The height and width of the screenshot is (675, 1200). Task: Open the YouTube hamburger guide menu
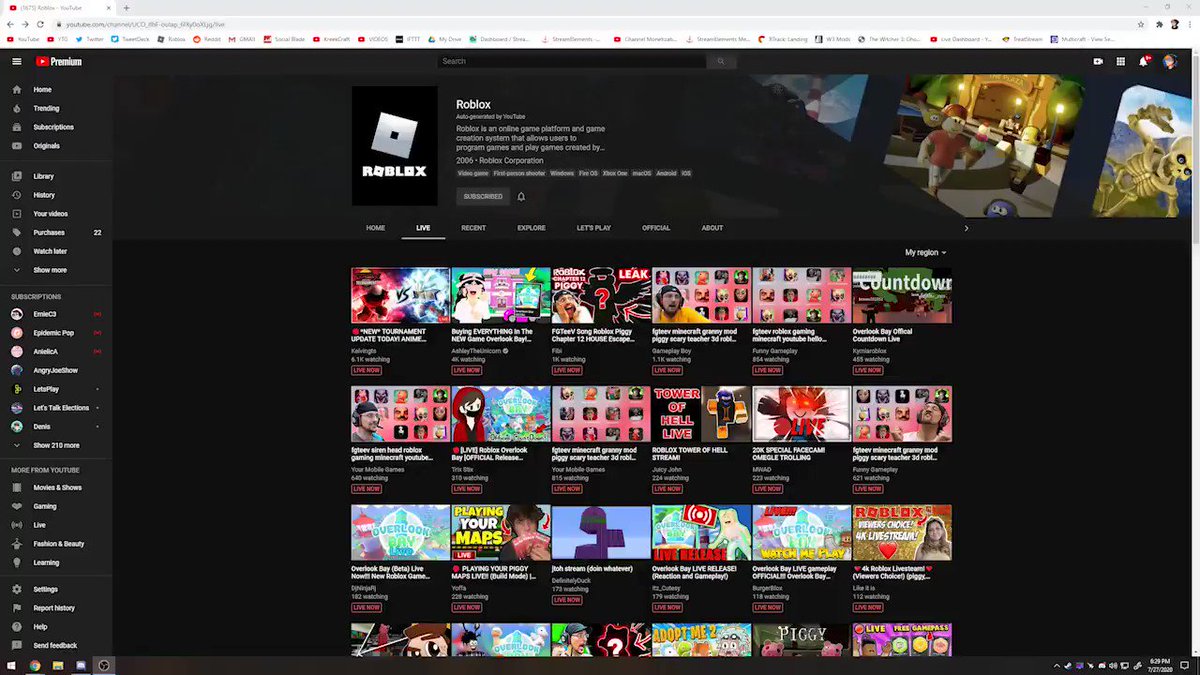16,61
